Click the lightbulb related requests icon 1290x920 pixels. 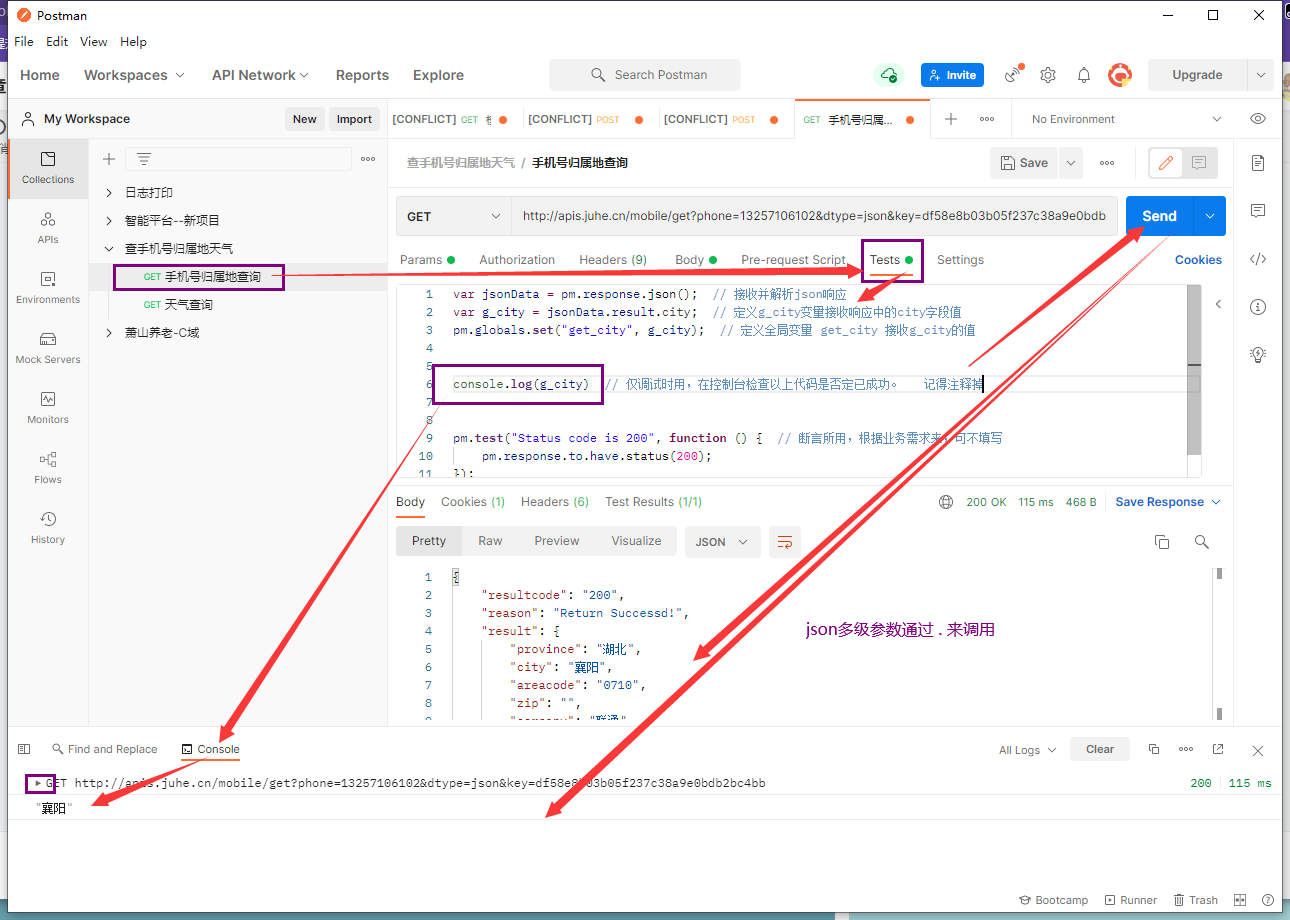coord(1258,354)
